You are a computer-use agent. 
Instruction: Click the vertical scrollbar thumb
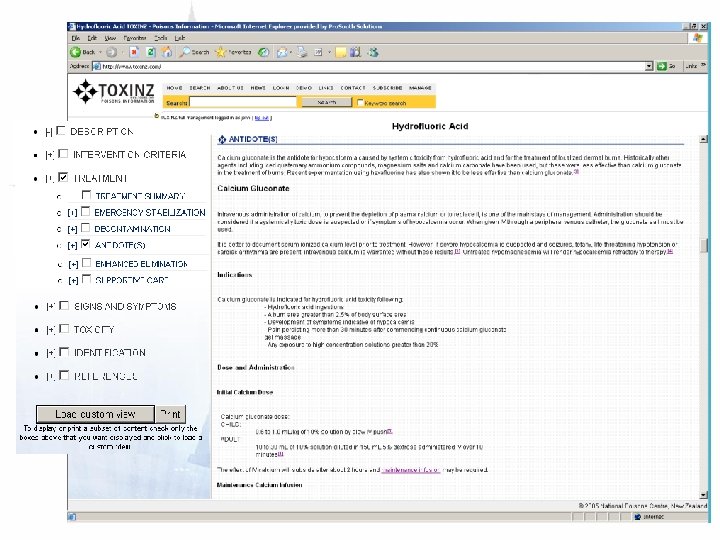pos(703,246)
